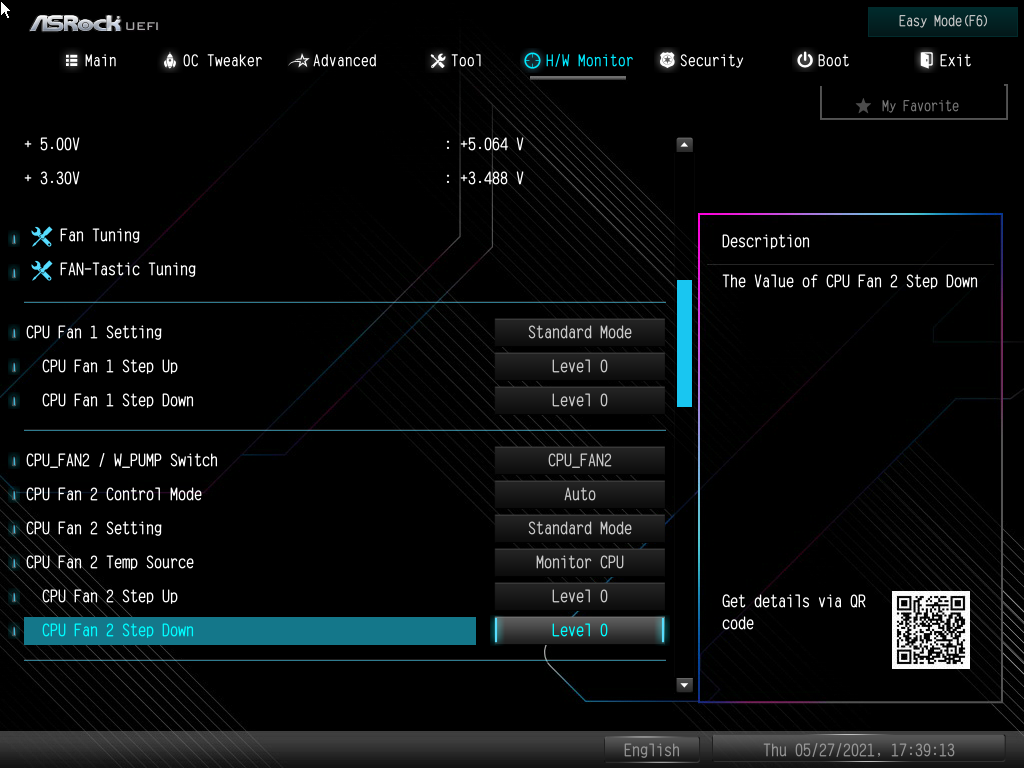This screenshot has height=768, width=1024.
Task: Click the QR code in the Description panel
Action: (x=930, y=630)
